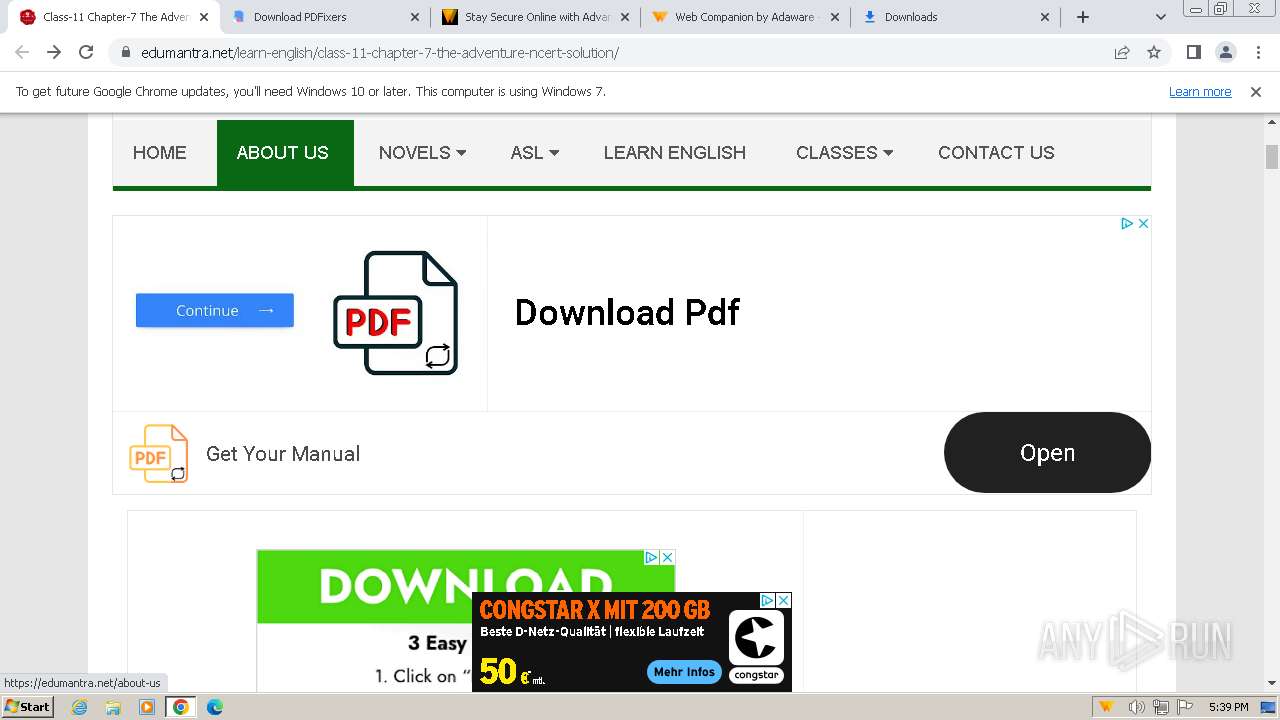Switch to Downloads tab
The image size is (1280, 720).
(x=957, y=17)
